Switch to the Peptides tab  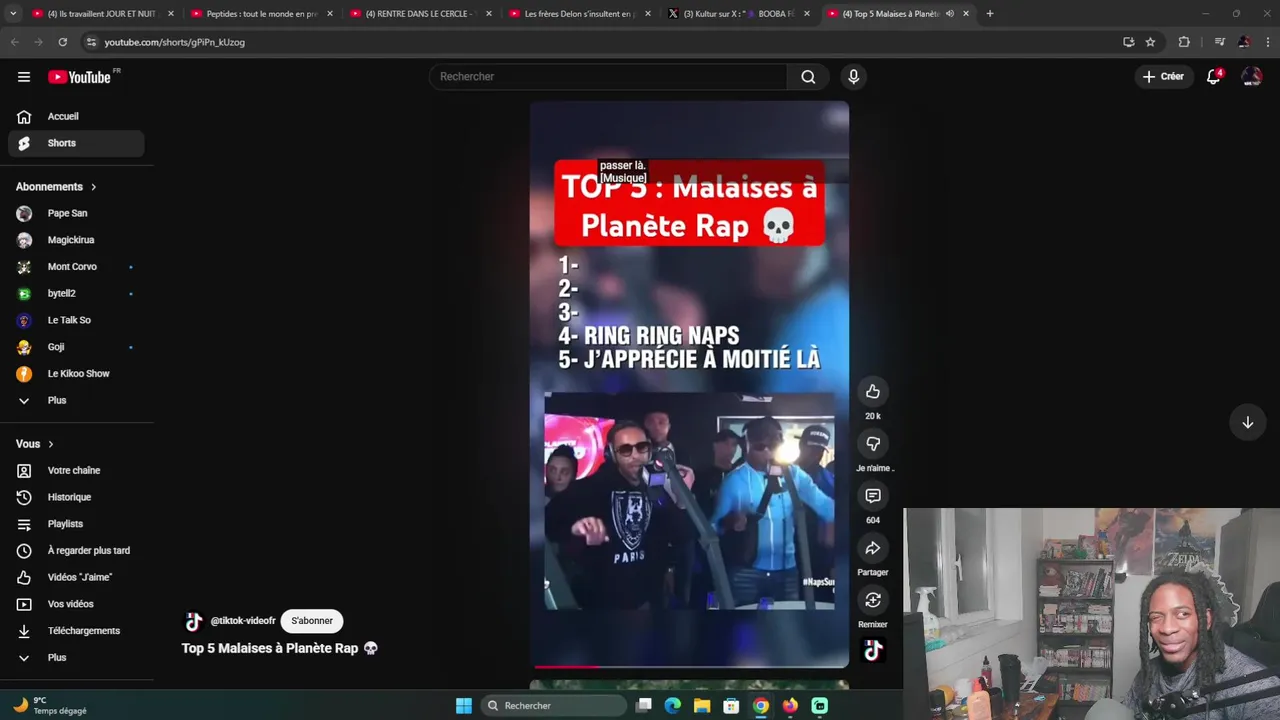click(x=261, y=14)
